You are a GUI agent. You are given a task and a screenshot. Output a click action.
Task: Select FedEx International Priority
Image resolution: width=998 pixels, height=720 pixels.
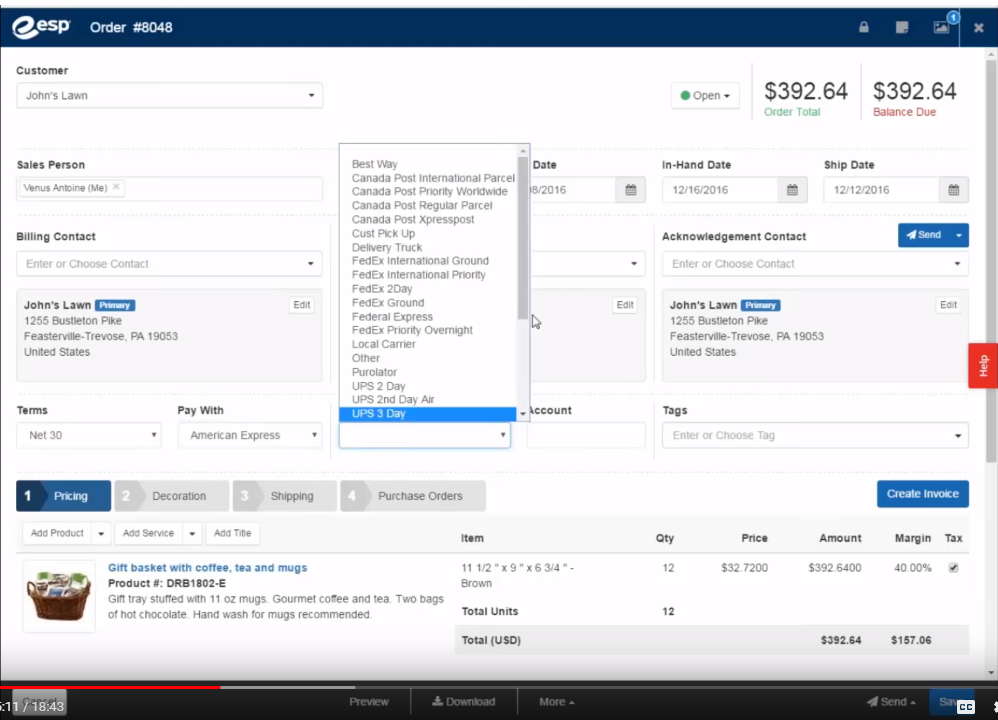coord(418,275)
